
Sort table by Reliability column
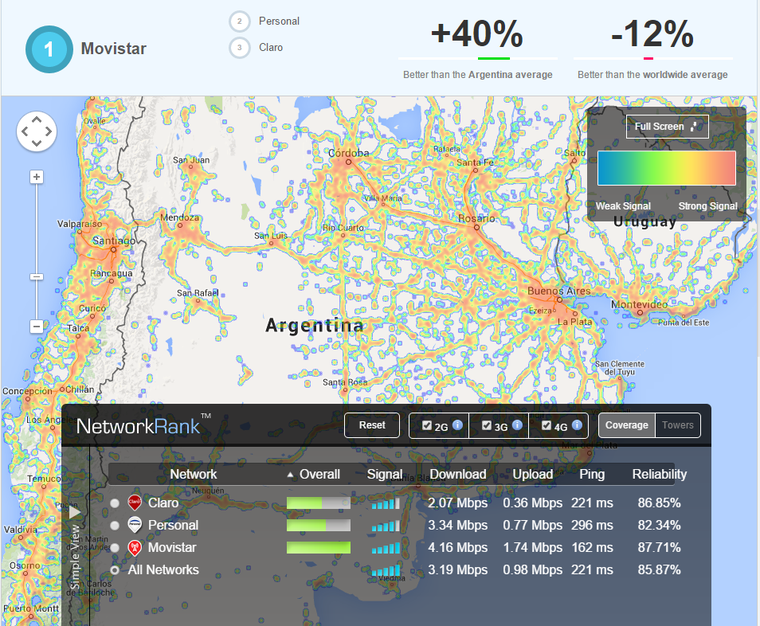coord(659,474)
